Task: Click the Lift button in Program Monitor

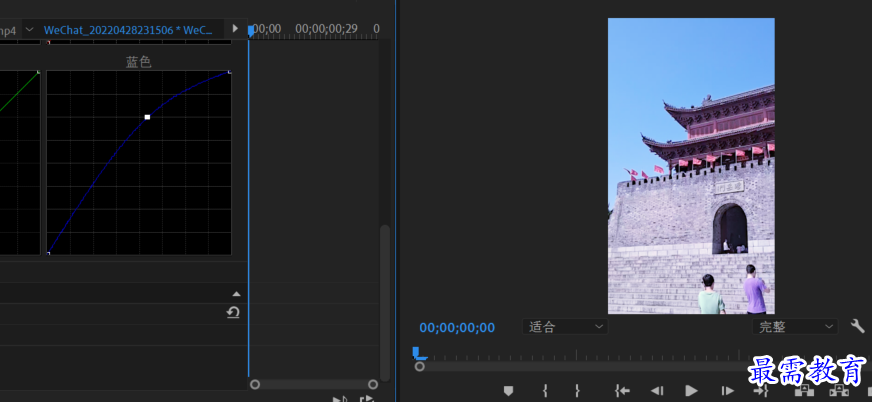Action: 804,391
